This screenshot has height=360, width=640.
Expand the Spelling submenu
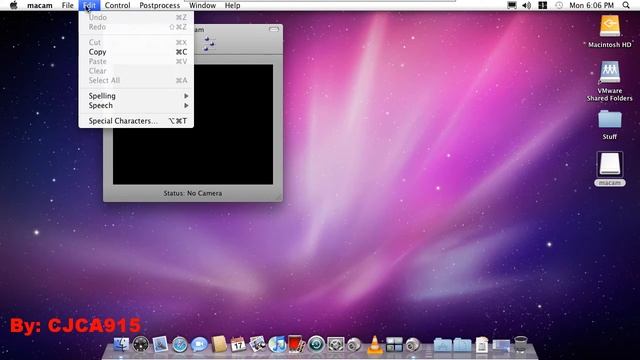[x=136, y=96]
